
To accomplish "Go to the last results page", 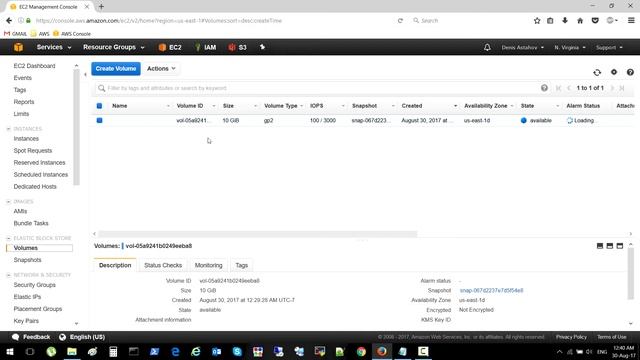I will (622, 88).
